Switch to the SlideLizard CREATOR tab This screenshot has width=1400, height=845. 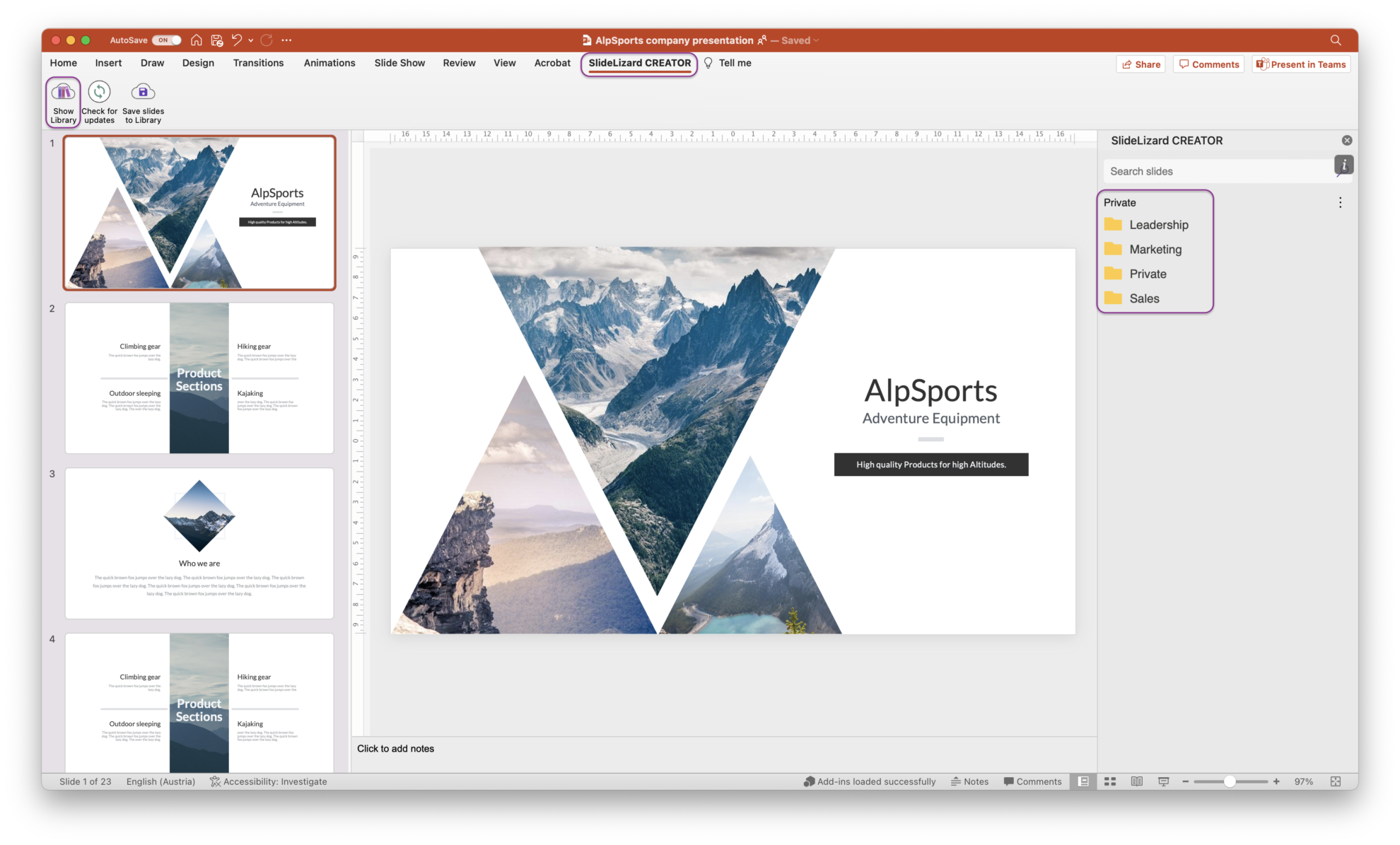tap(638, 63)
